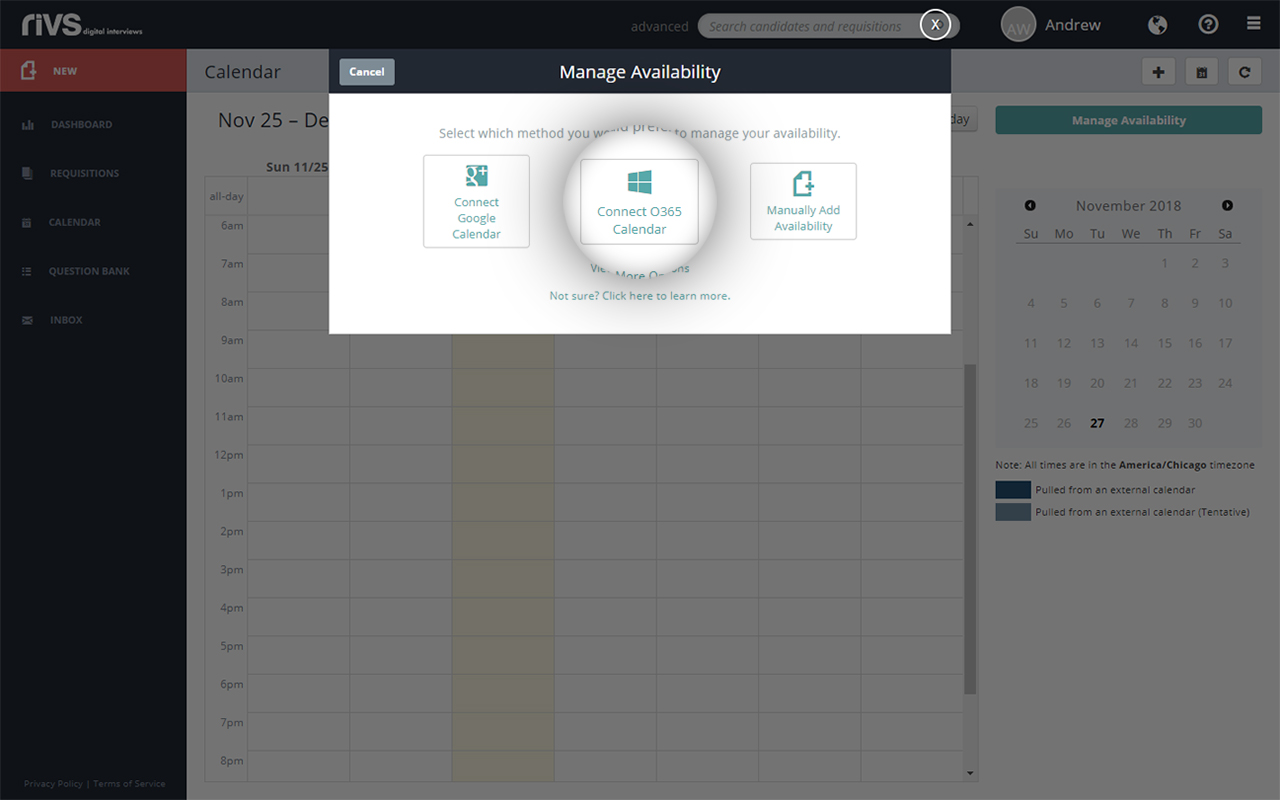Open 'Not sure? Click here to learn more' link

point(639,296)
